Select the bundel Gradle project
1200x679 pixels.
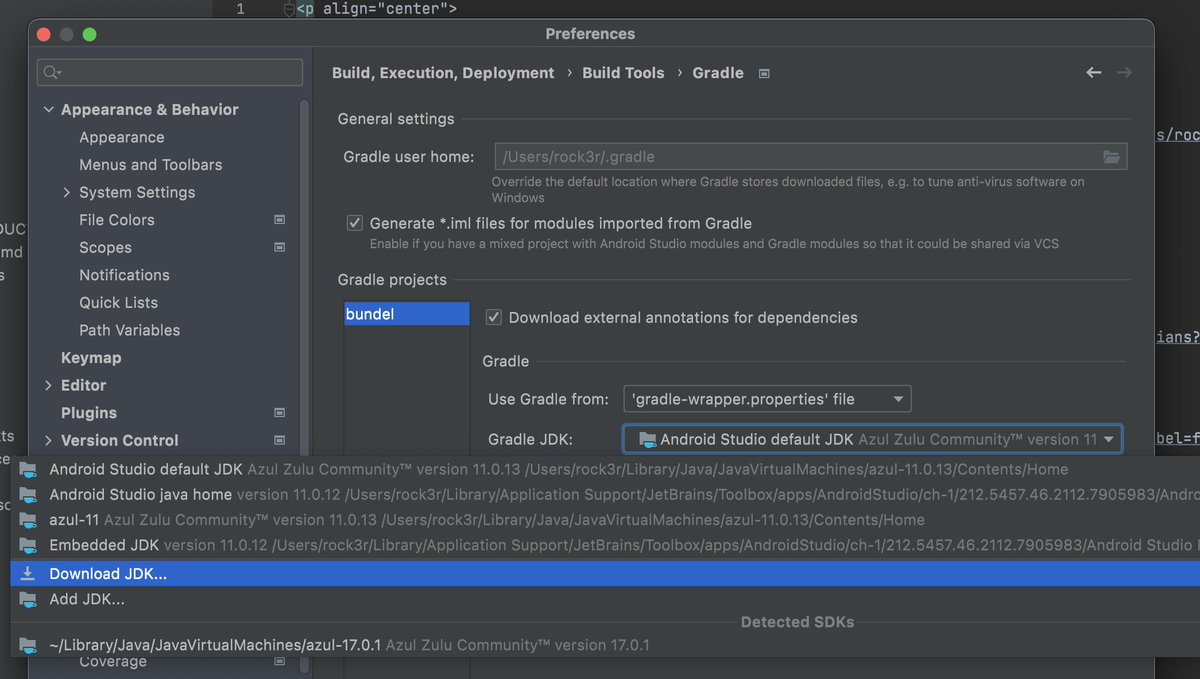pos(407,314)
